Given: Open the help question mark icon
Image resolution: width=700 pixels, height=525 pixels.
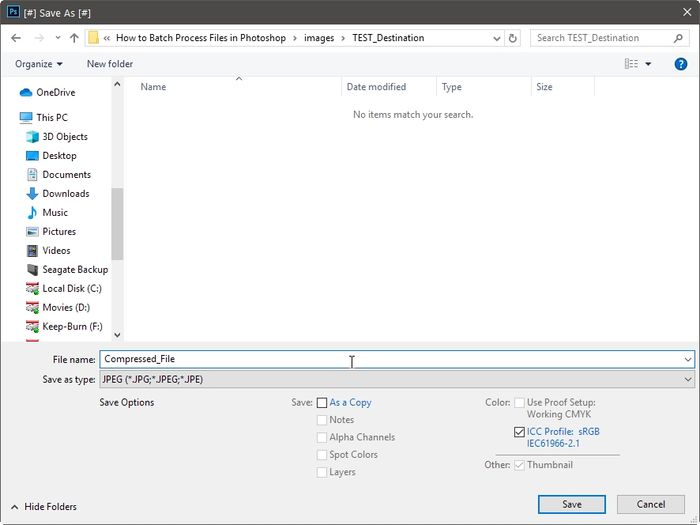Looking at the screenshot, I should pos(680,64).
